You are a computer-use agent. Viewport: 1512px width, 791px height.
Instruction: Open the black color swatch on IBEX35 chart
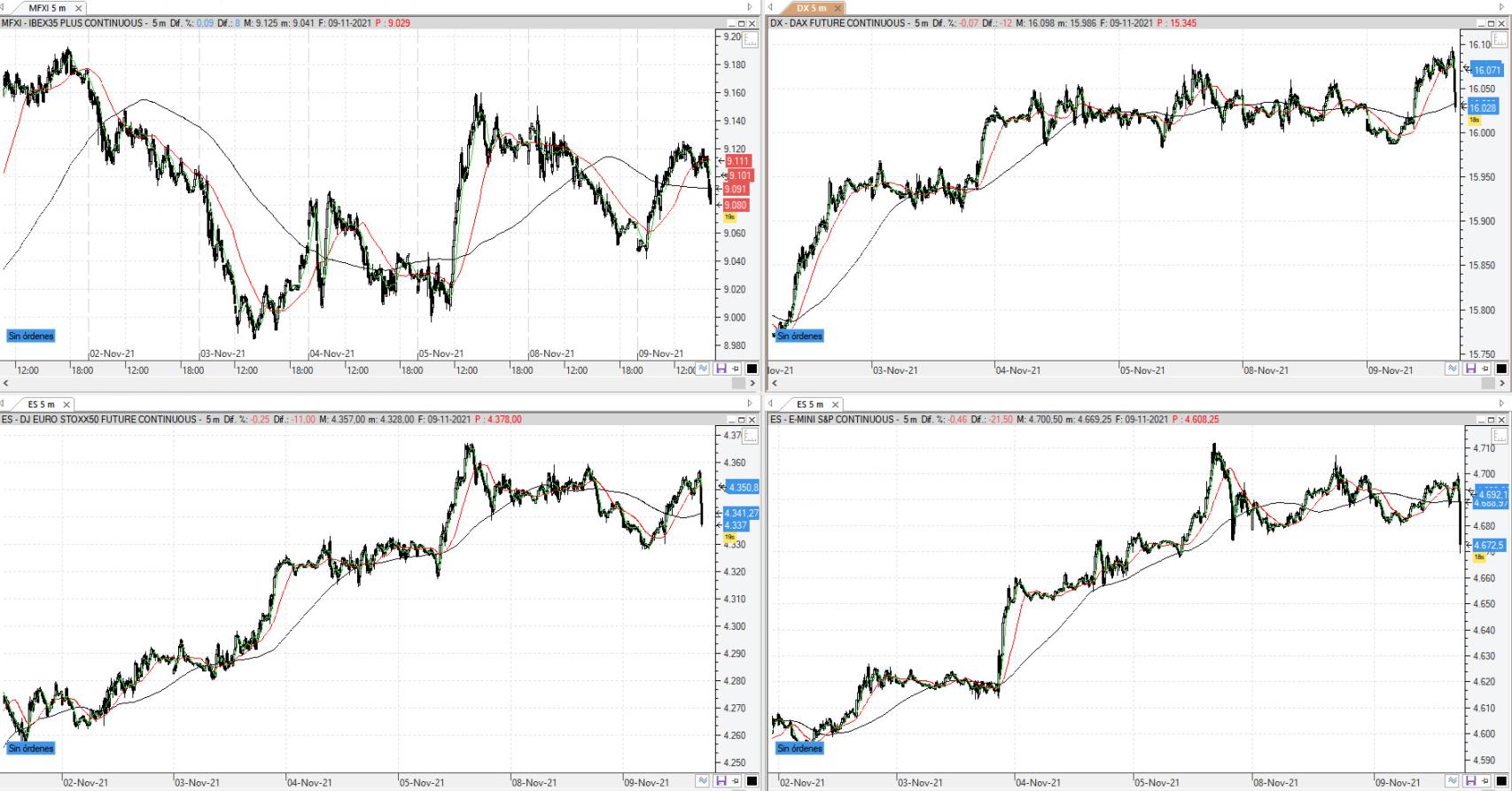(x=752, y=368)
